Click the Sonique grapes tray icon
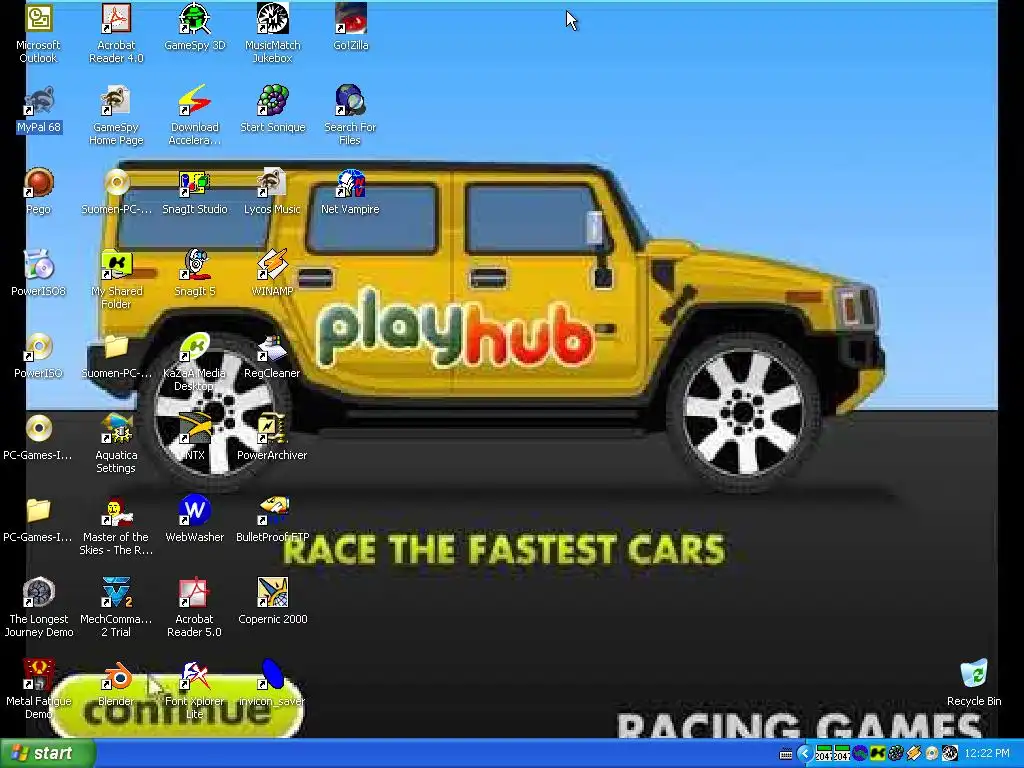The height and width of the screenshot is (768, 1024). tap(896, 754)
